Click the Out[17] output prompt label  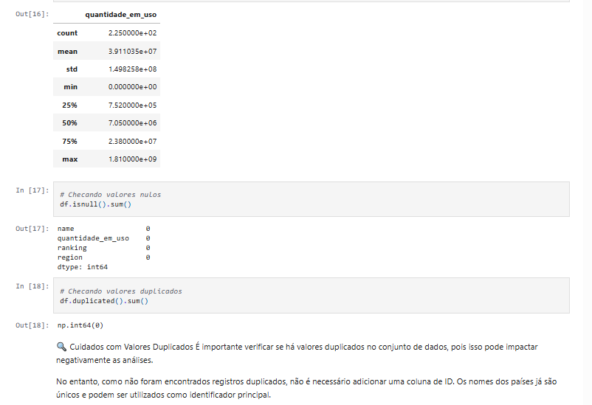(x=32, y=228)
